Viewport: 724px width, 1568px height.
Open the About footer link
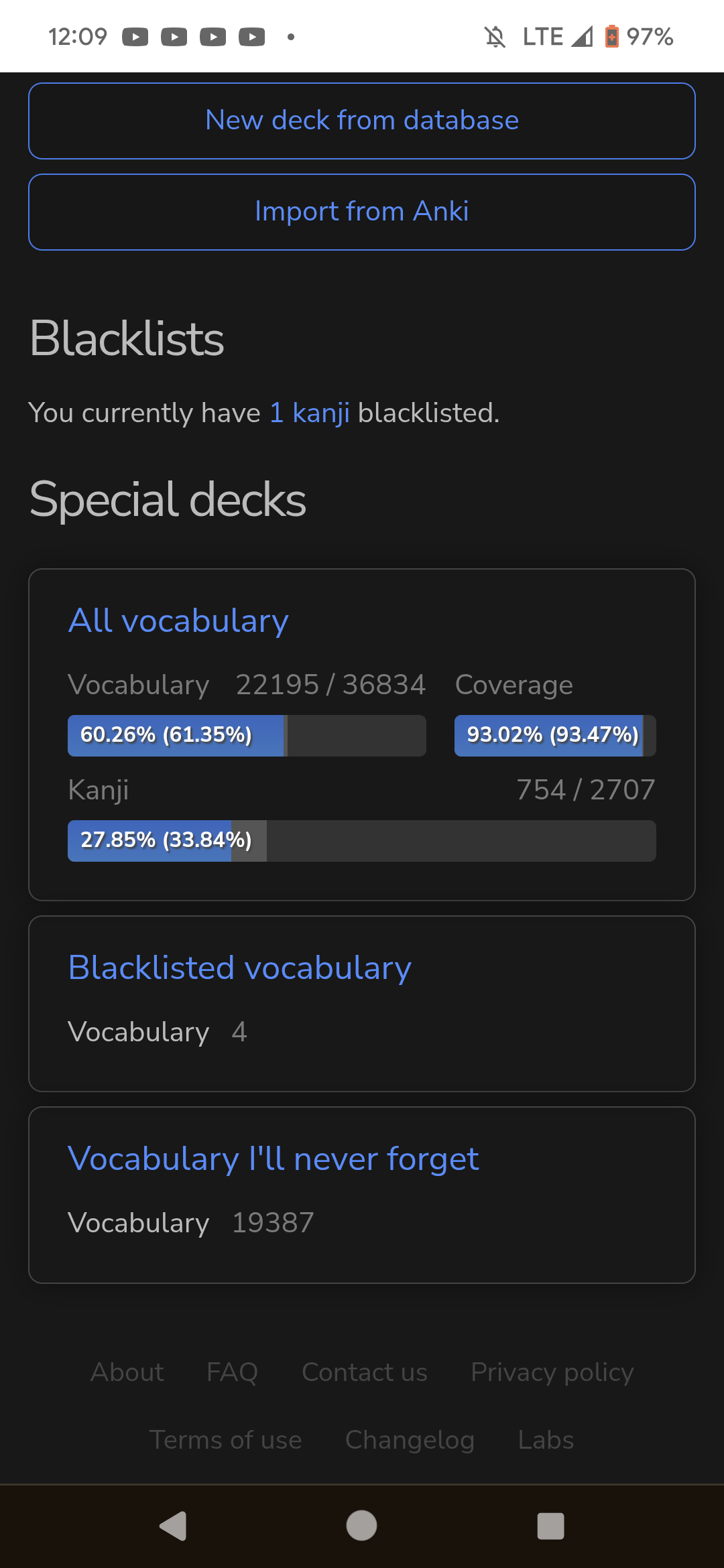tap(127, 1372)
